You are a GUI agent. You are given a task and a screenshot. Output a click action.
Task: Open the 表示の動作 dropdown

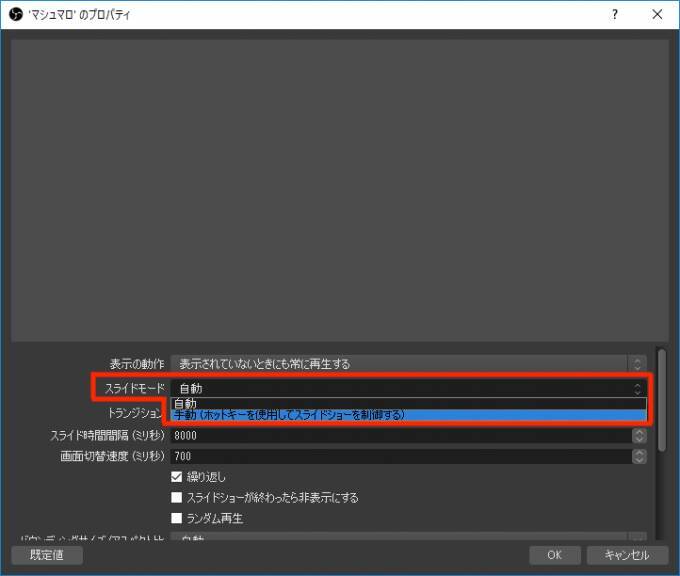409,363
